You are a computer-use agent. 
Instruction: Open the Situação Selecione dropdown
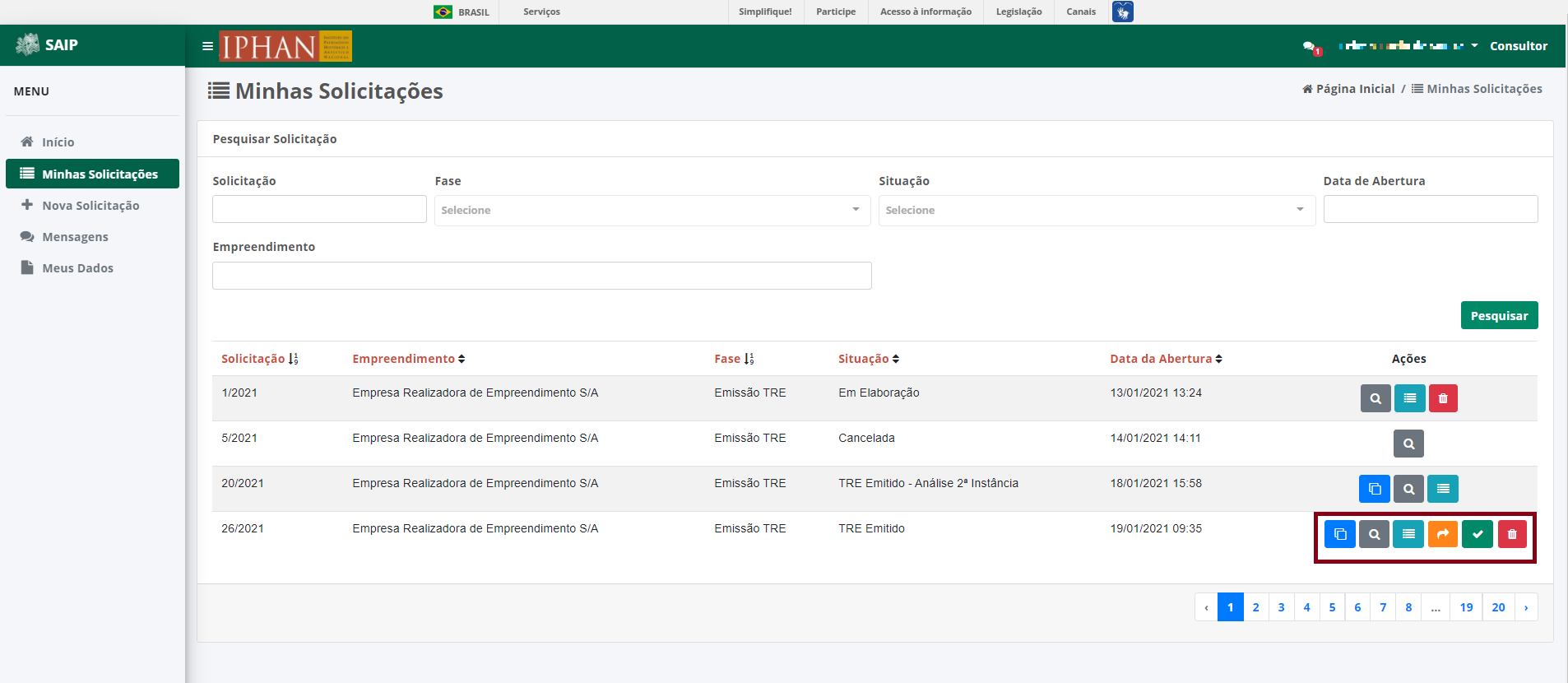point(1097,210)
